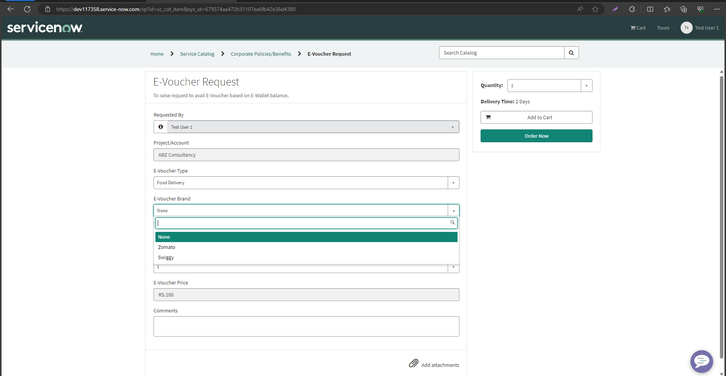Open the chat bubble widget
The height and width of the screenshot is (376, 726).
(x=701, y=361)
